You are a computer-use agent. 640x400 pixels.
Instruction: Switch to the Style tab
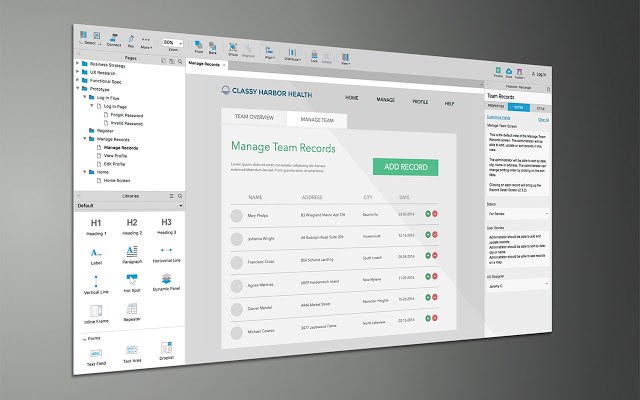click(x=540, y=109)
